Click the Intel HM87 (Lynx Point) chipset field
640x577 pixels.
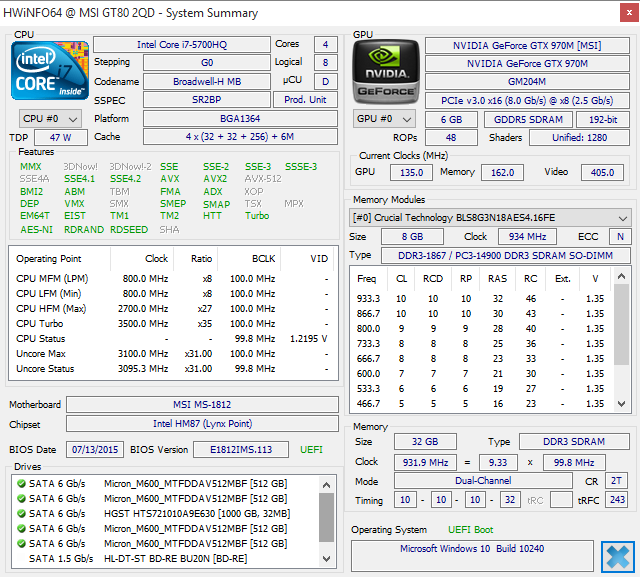tap(202, 424)
